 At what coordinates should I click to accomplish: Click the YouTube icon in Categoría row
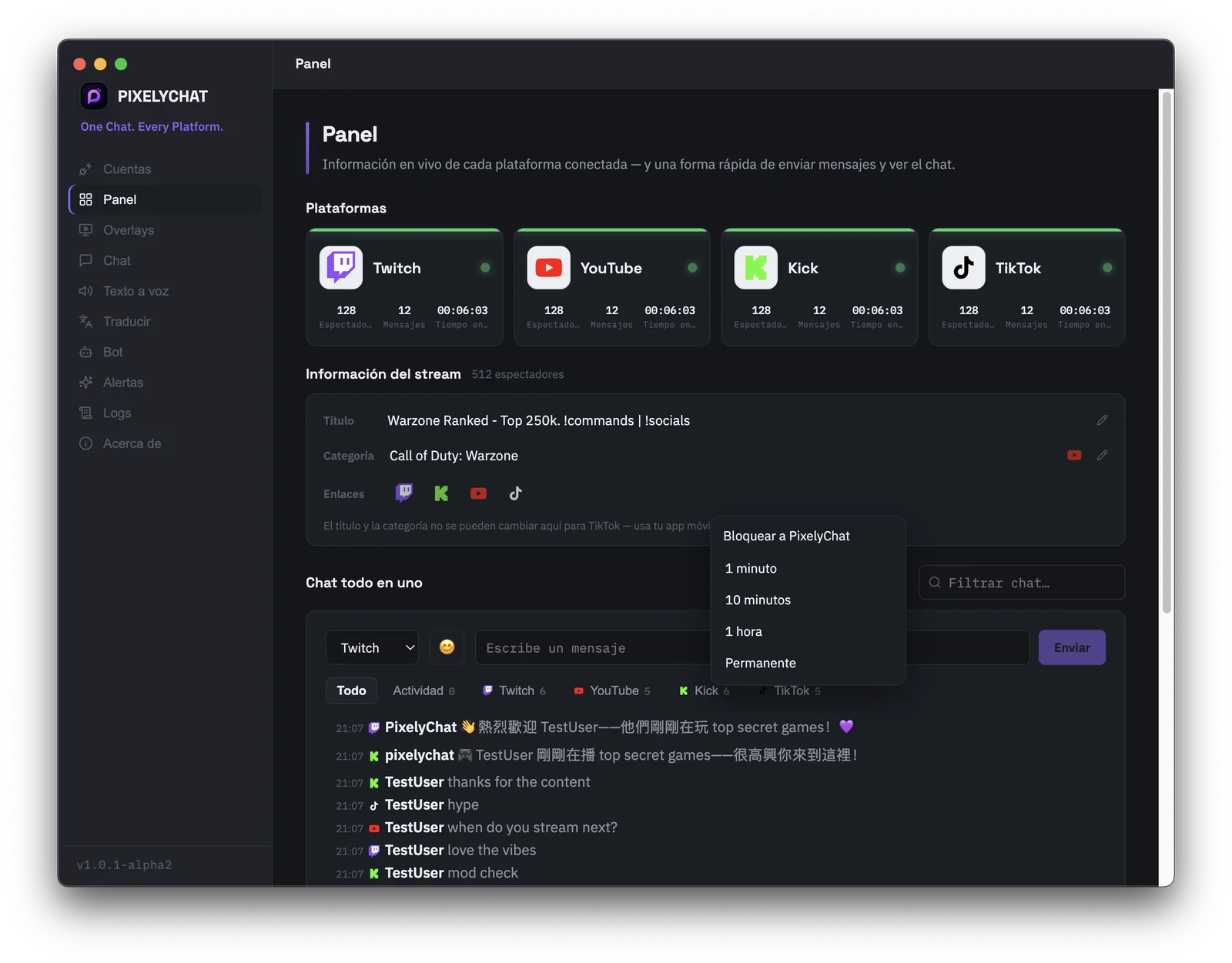point(1074,456)
